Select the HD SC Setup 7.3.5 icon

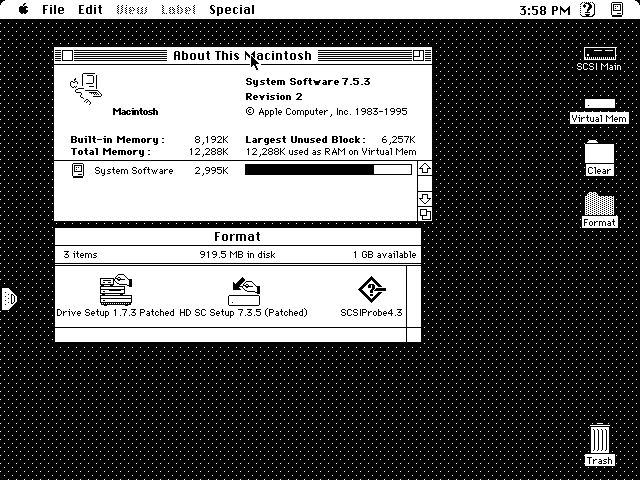244,289
